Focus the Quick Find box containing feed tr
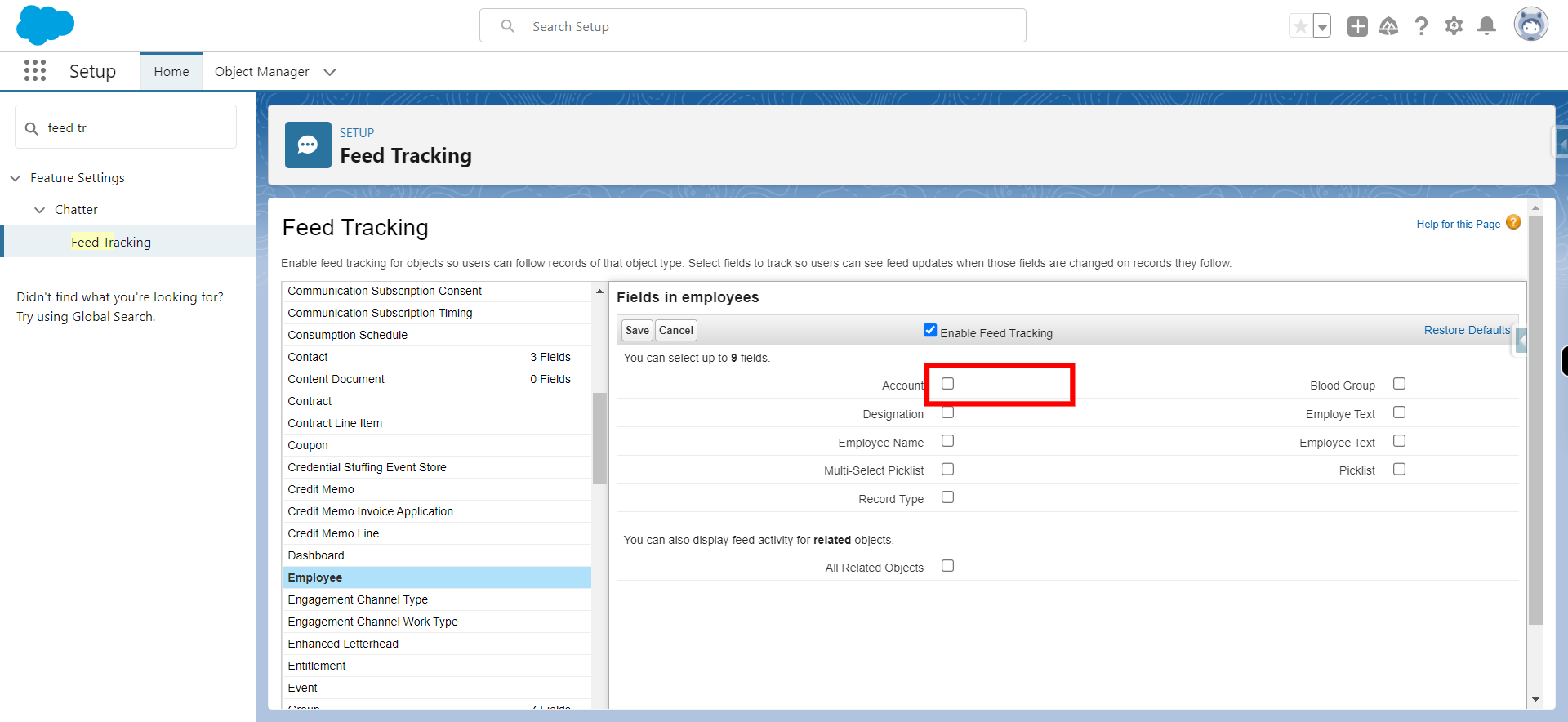This screenshot has width=1568, height=722. coord(126,127)
